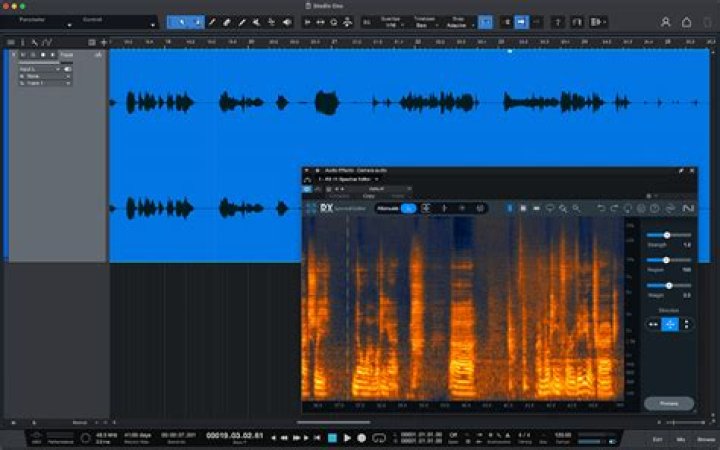Select the Bend tool
Screen dimensions: 720x450
(272, 22)
